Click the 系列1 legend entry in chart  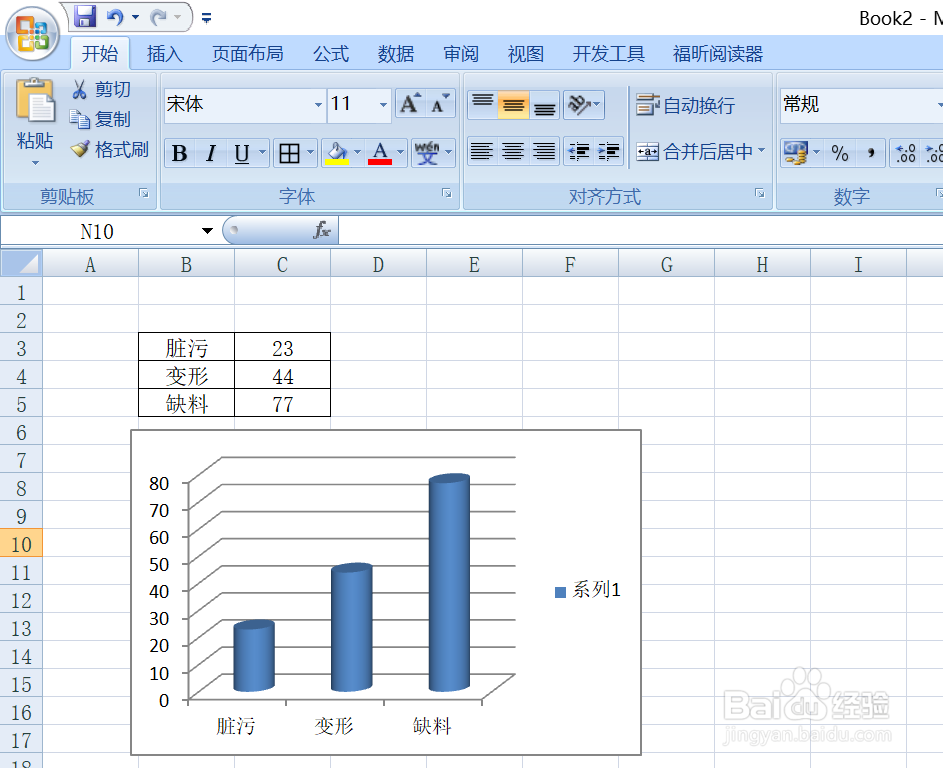coord(588,590)
